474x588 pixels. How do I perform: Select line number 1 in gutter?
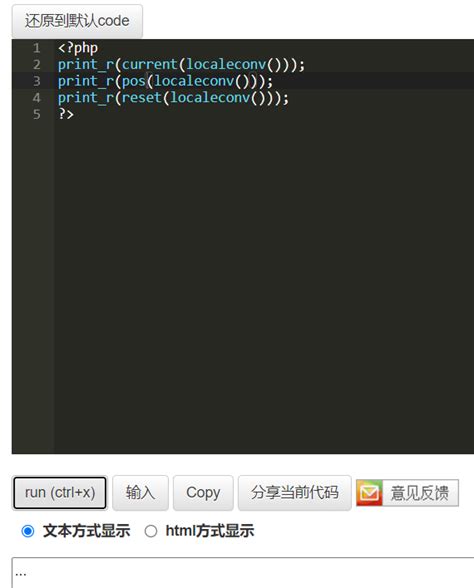point(36,48)
